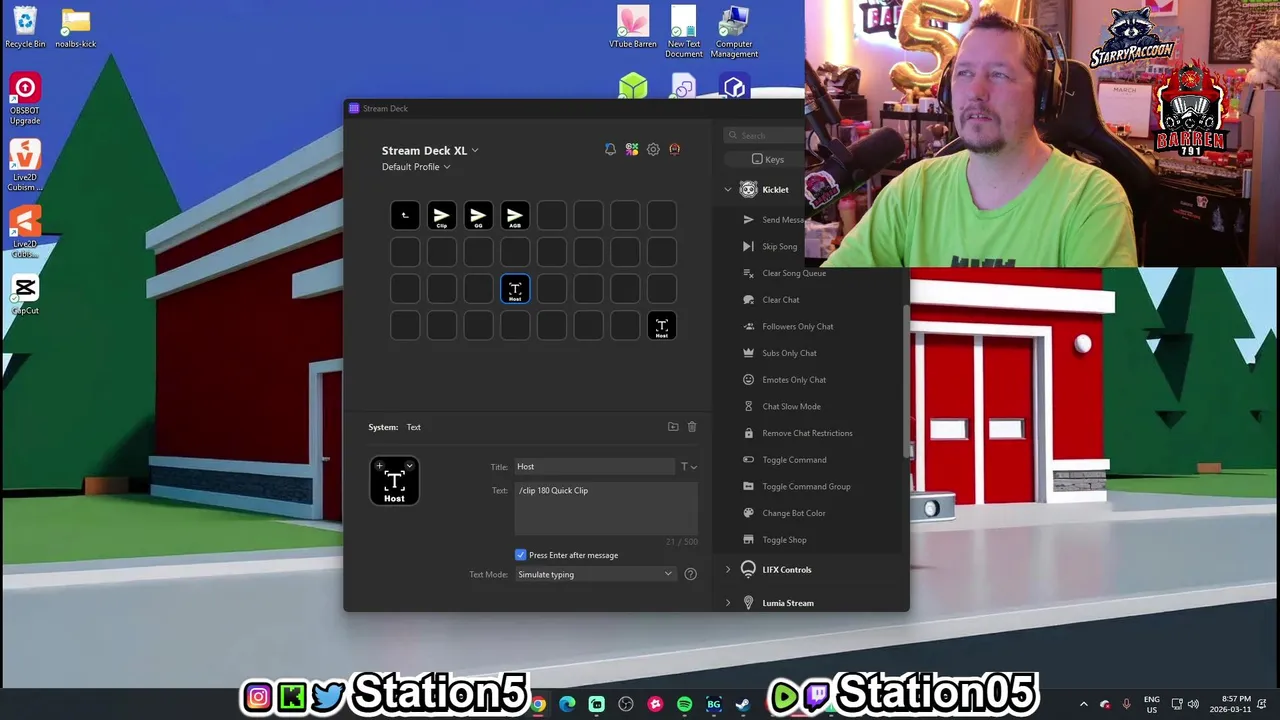Click the Title field containing Host

595,467
